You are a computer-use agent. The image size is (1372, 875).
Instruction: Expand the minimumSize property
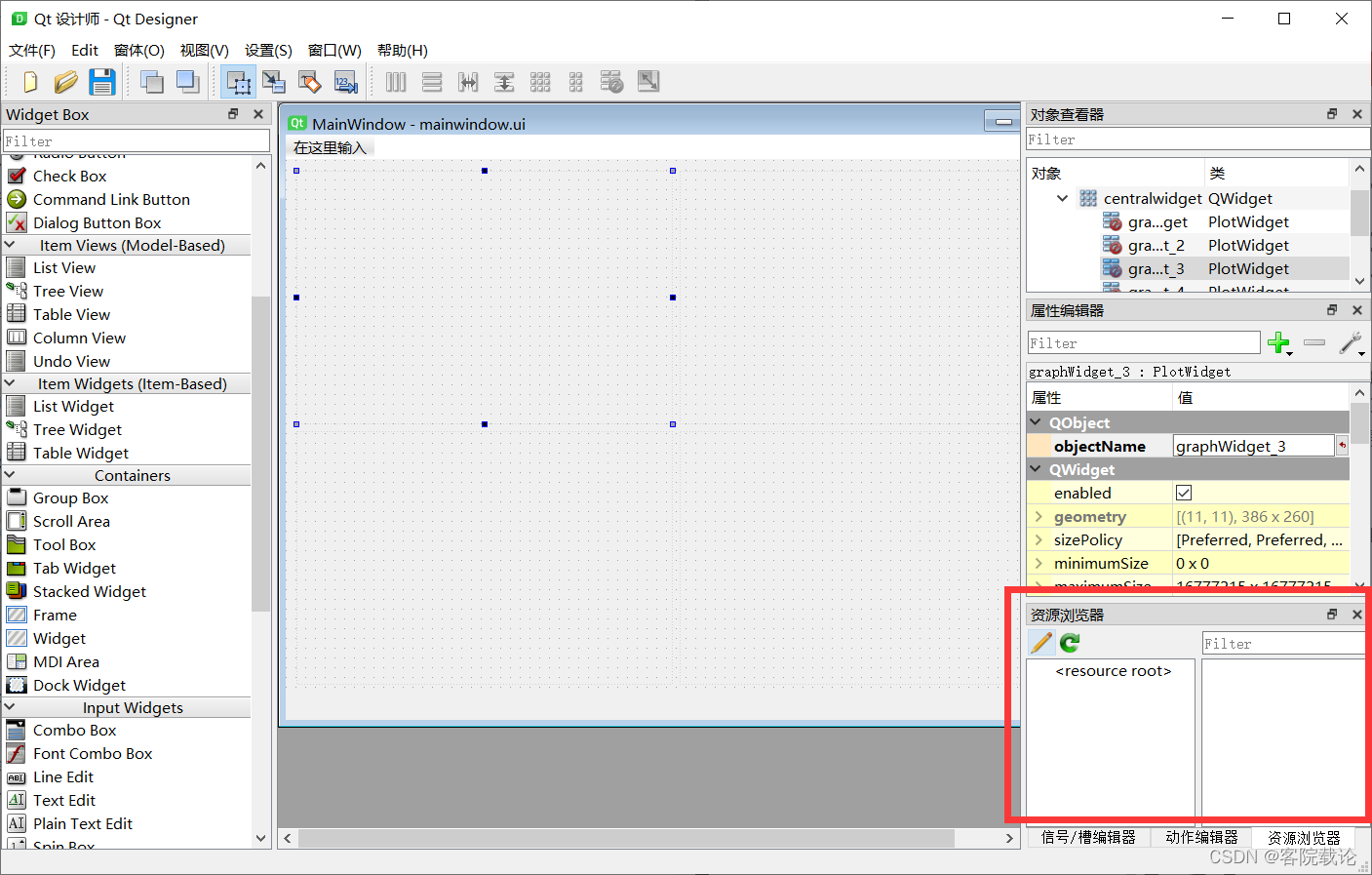(1039, 563)
